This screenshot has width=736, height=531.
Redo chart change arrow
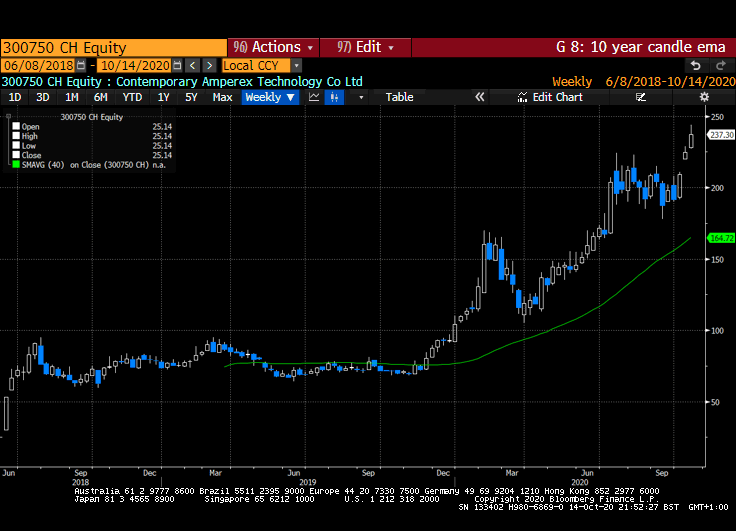click(721, 65)
